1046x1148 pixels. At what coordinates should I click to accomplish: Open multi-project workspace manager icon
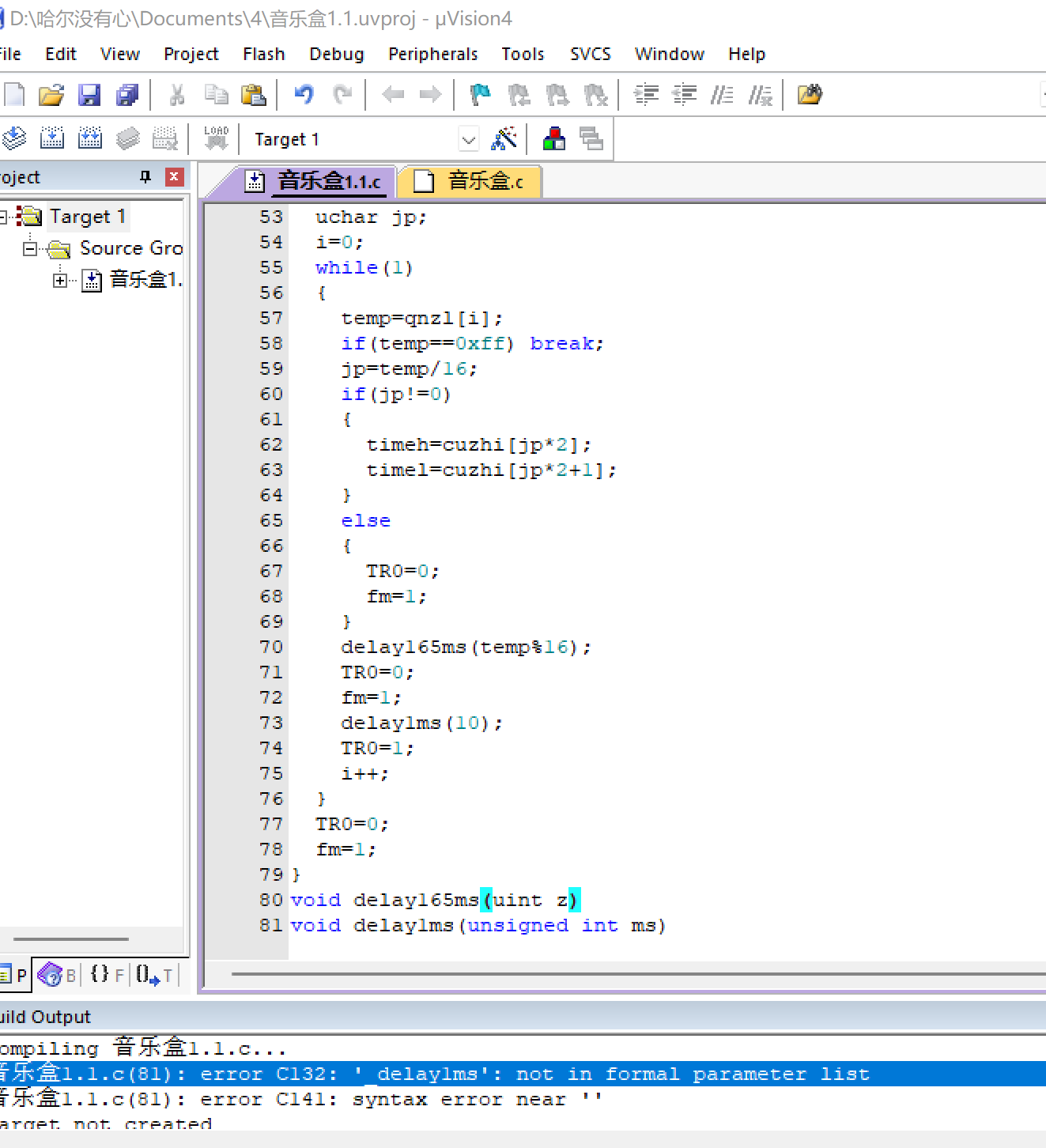[x=591, y=138]
